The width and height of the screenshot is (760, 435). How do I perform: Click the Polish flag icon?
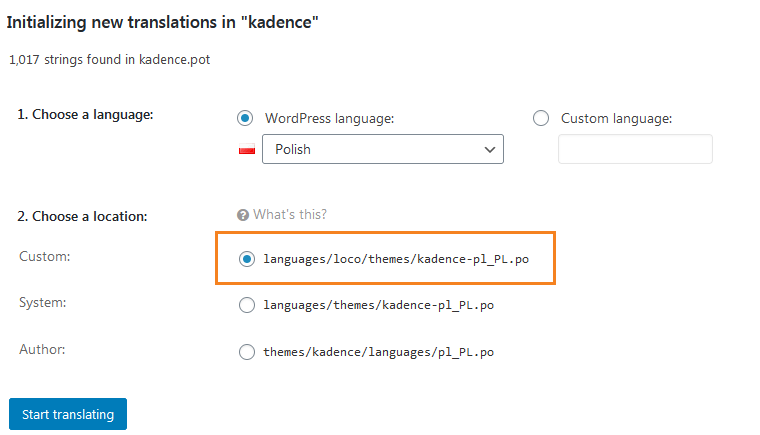[245, 150]
